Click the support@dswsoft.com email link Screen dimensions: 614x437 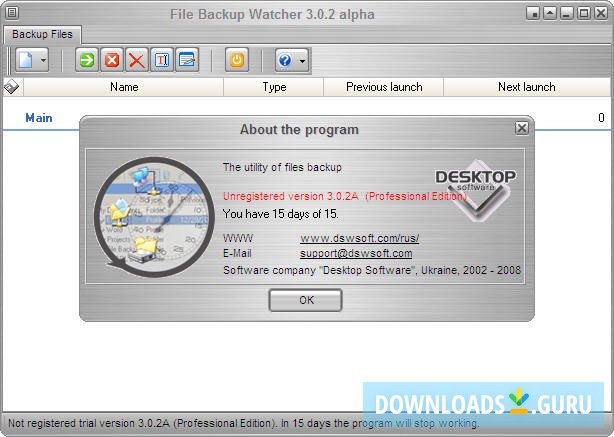(x=356, y=253)
